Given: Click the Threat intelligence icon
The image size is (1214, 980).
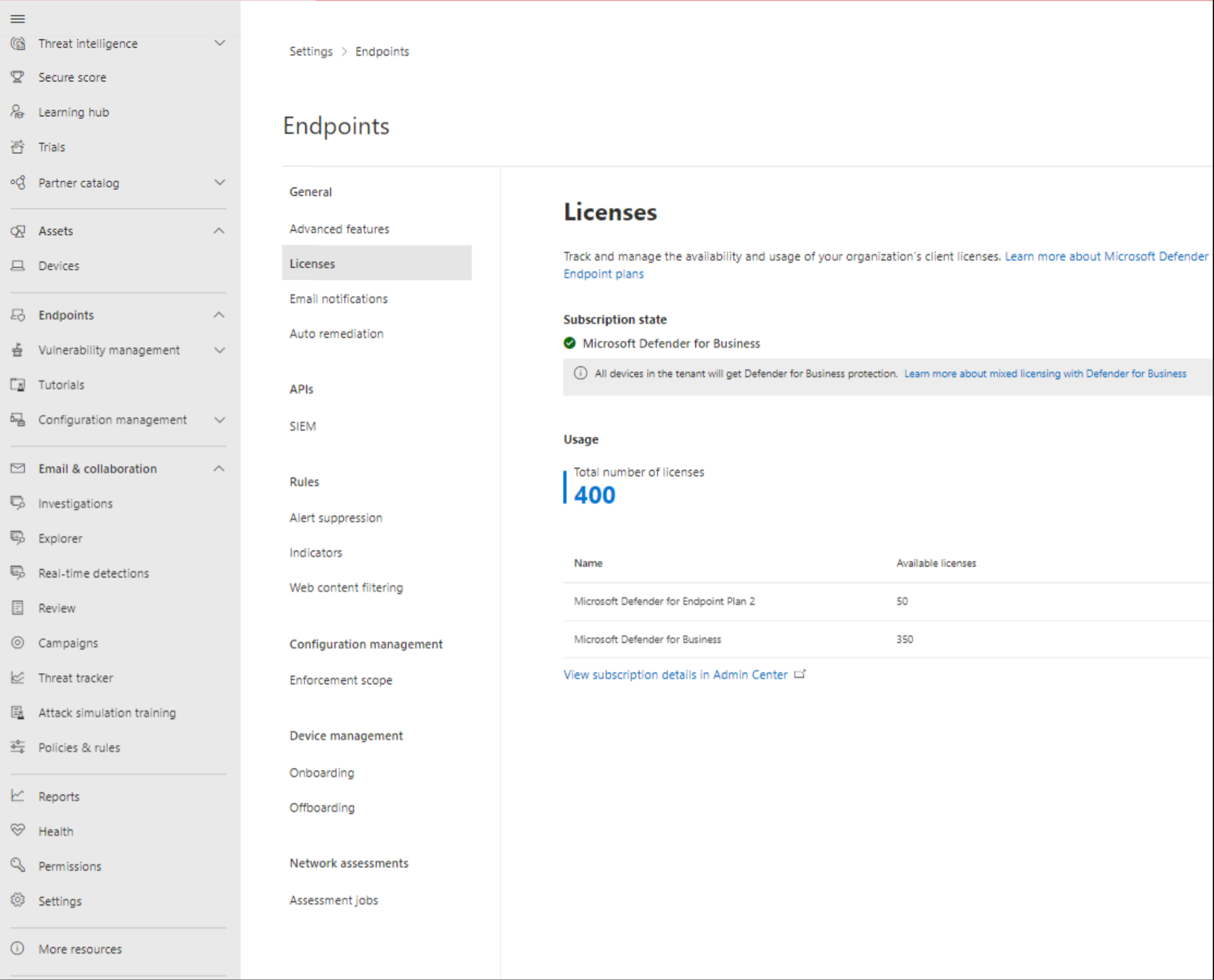Looking at the screenshot, I should [x=18, y=43].
